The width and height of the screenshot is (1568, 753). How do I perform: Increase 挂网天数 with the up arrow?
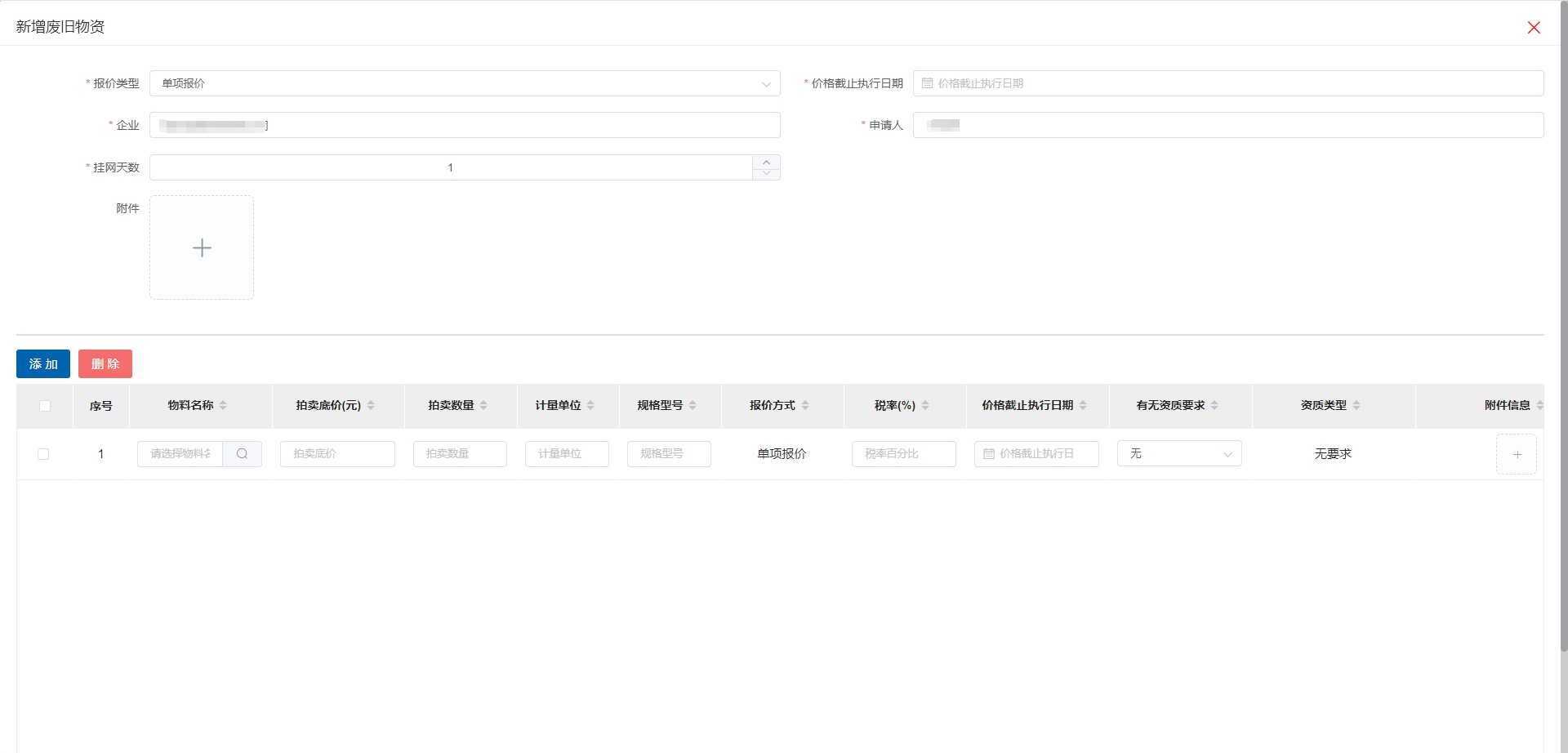pyautogui.click(x=766, y=162)
